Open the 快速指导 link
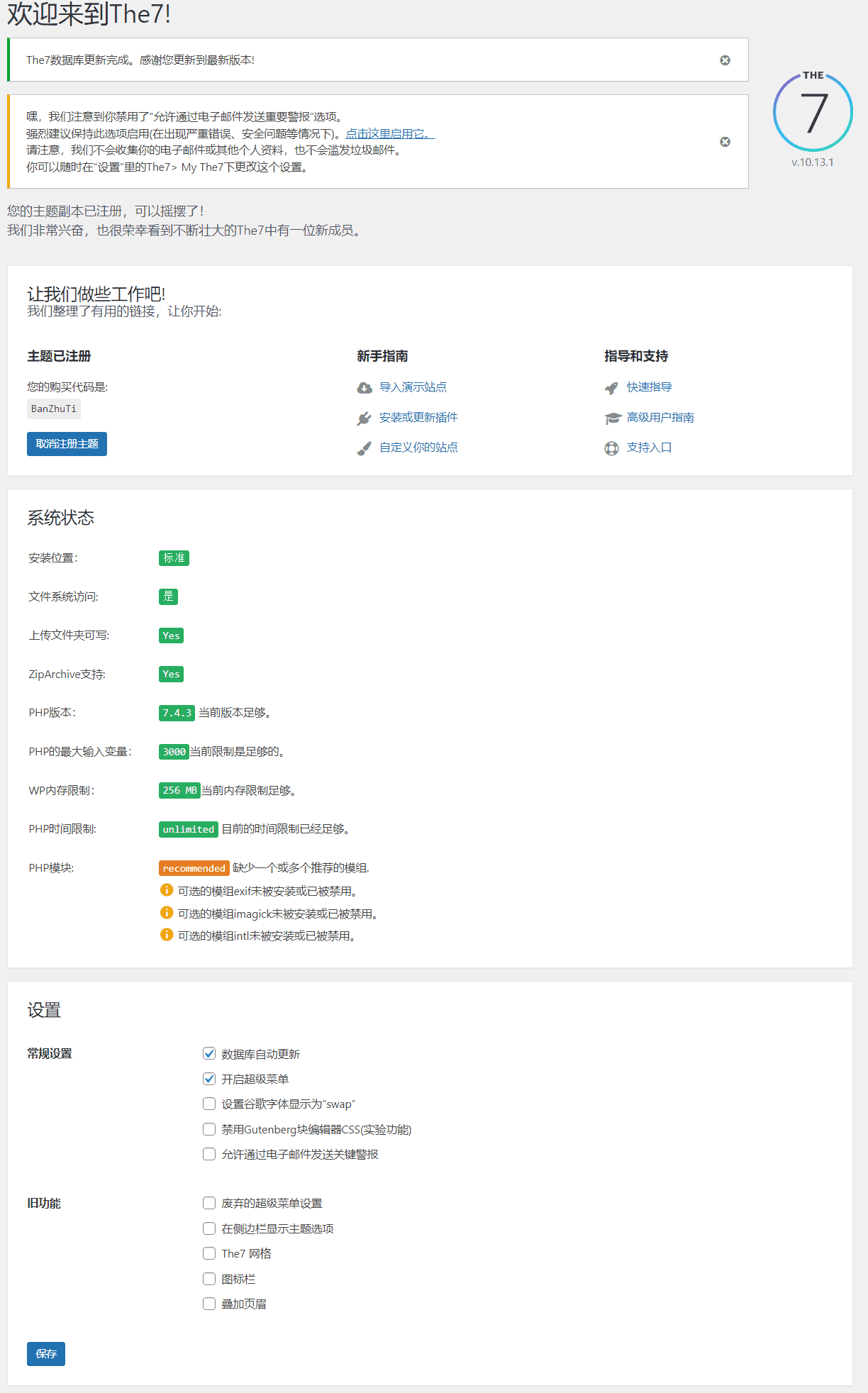Image resolution: width=868 pixels, height=1393 pixels. point(649,387)
